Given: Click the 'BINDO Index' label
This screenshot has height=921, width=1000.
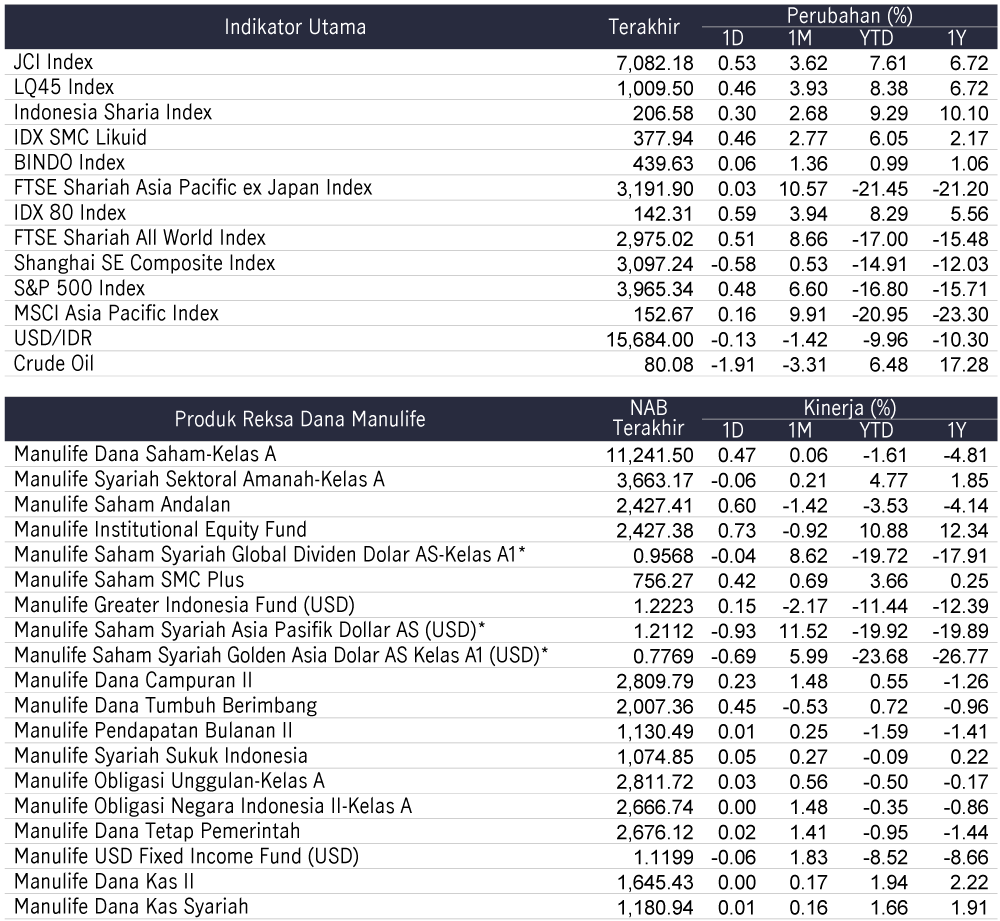Looking at the screenshot, I should click(70, 163).
